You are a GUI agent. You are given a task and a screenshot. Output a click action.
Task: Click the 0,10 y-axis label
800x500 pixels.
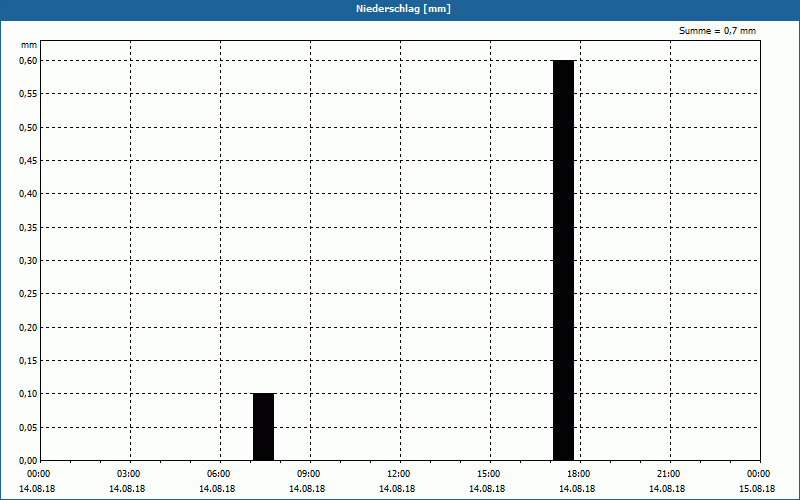coord(28,394)
